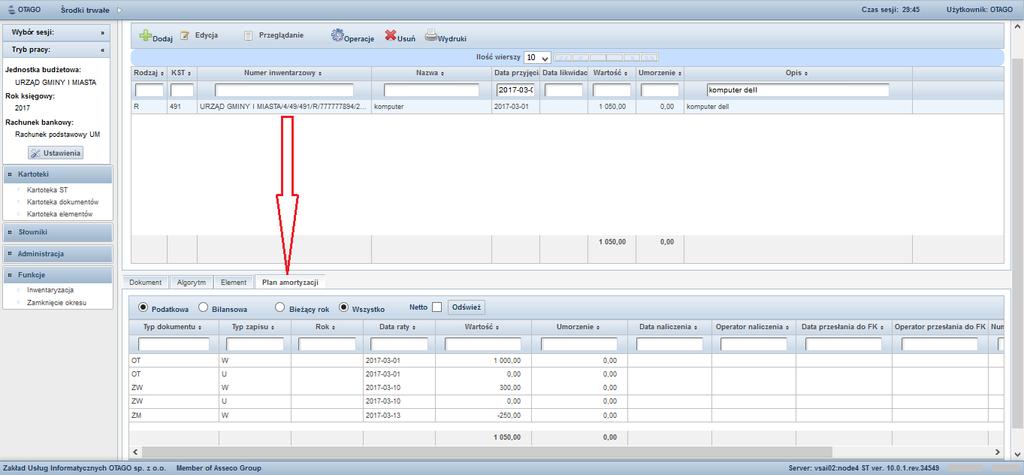Focus the Data raty filter field
1024x475 pixels.
tap(399, 344)
